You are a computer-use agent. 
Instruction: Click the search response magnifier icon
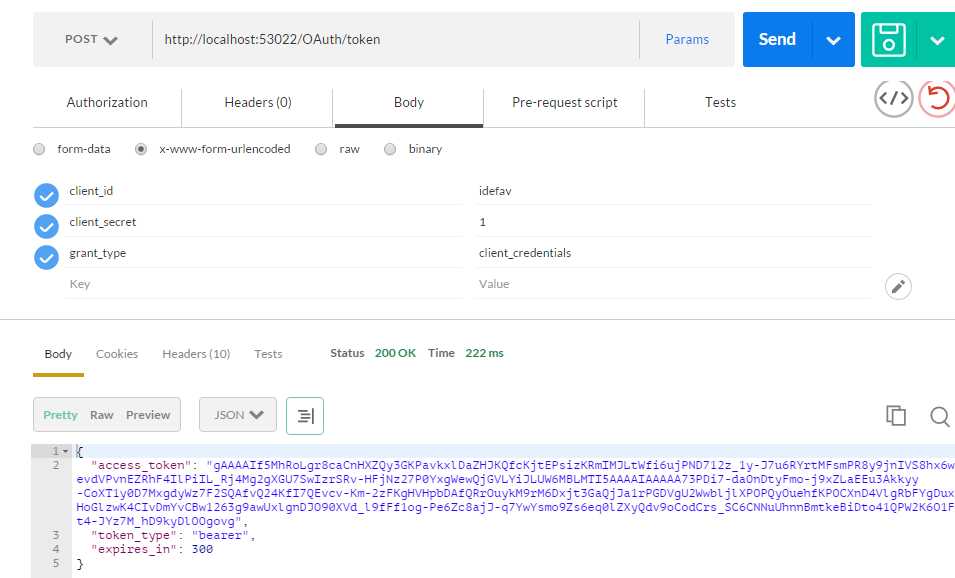pos(940,417)
